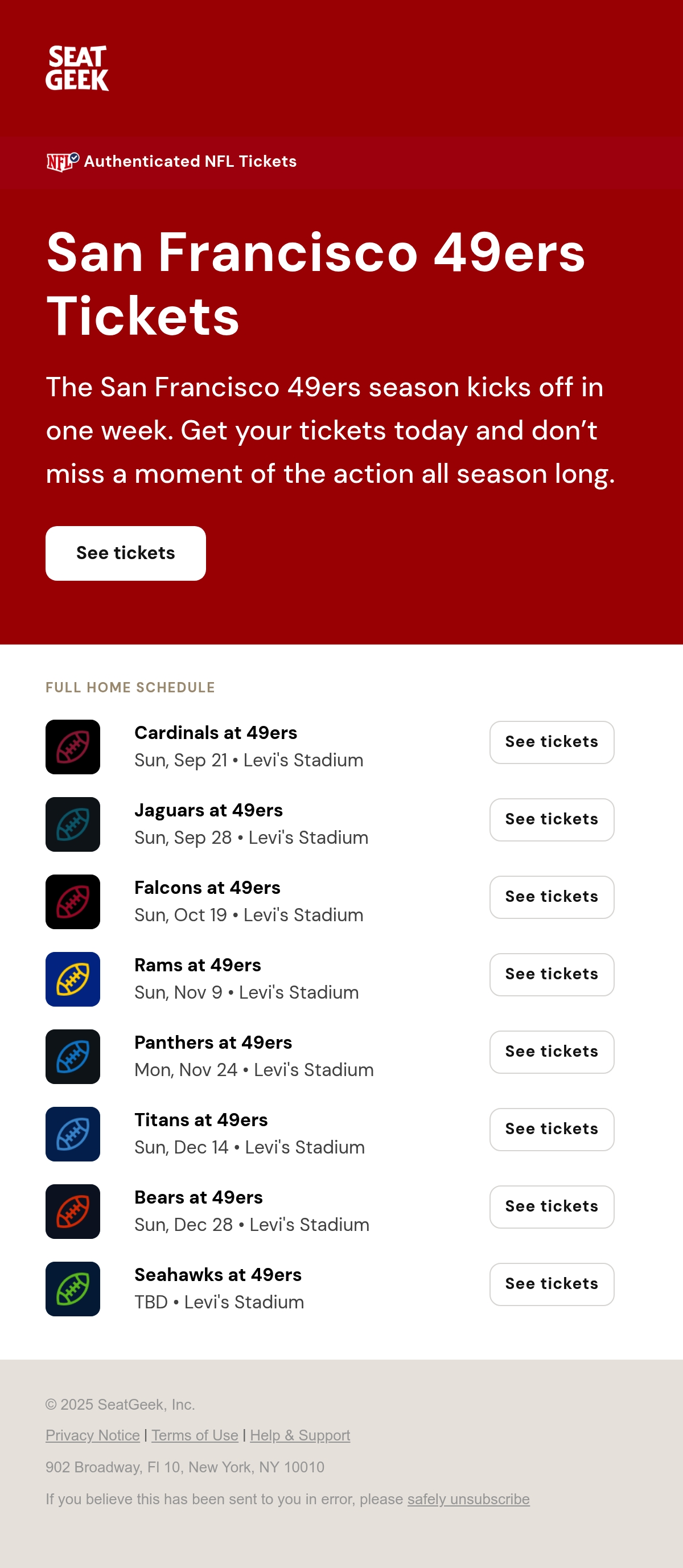
Task: Open the Panthers blue football icon
Action: (73, 1056)
